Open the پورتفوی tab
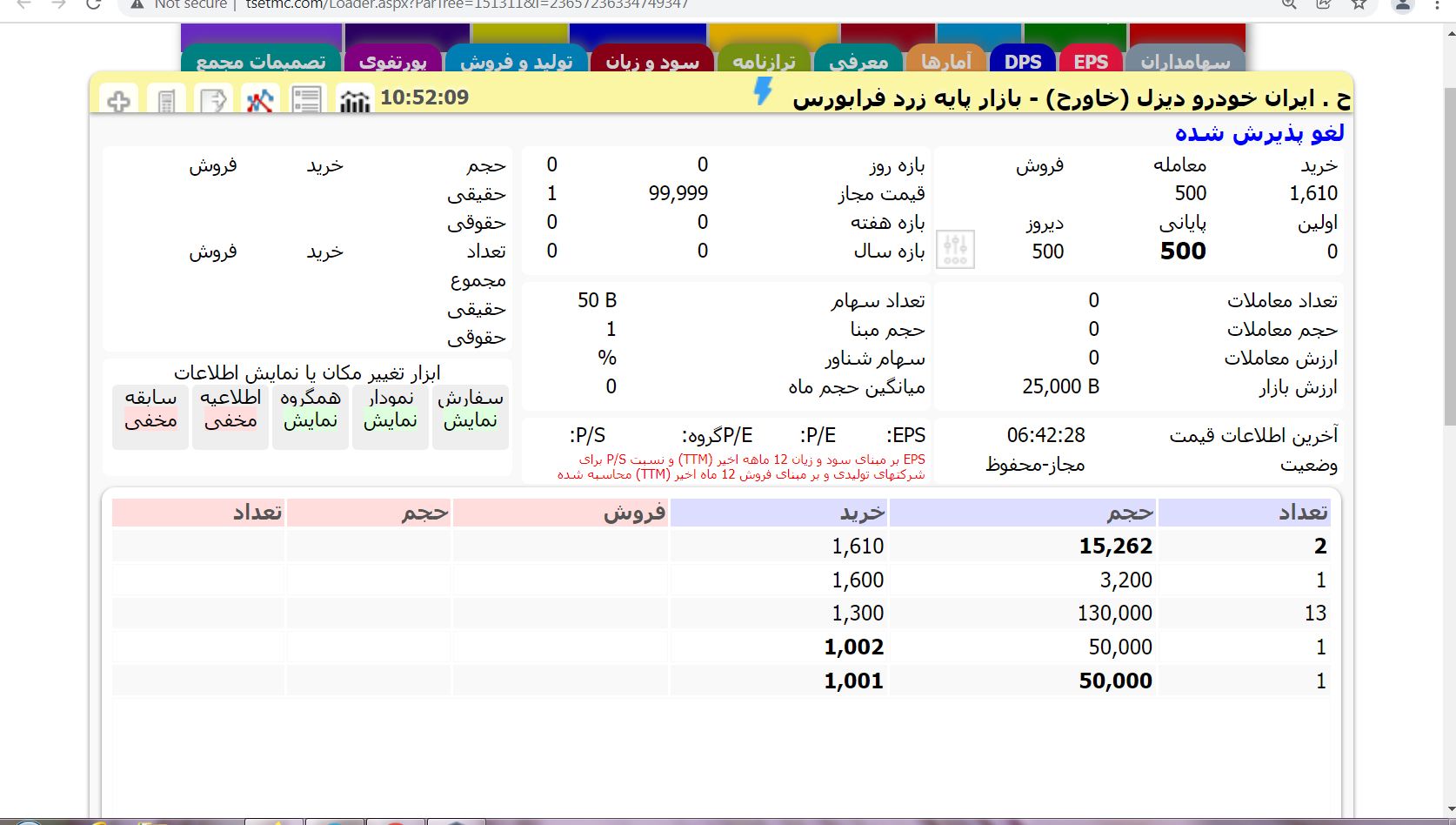This screenshot has height=825, width=1456. [x=393, y=60]
